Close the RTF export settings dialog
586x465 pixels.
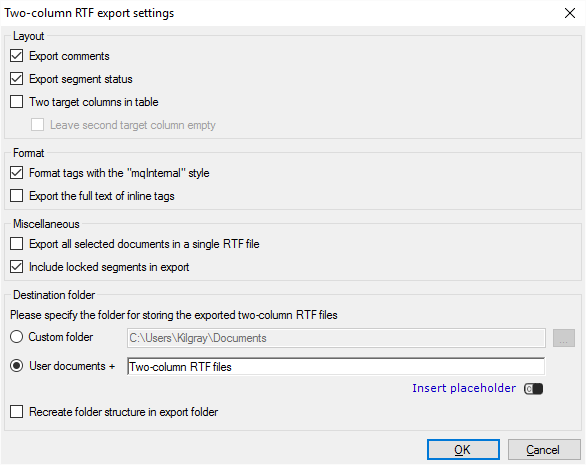(x=570, y=13)
